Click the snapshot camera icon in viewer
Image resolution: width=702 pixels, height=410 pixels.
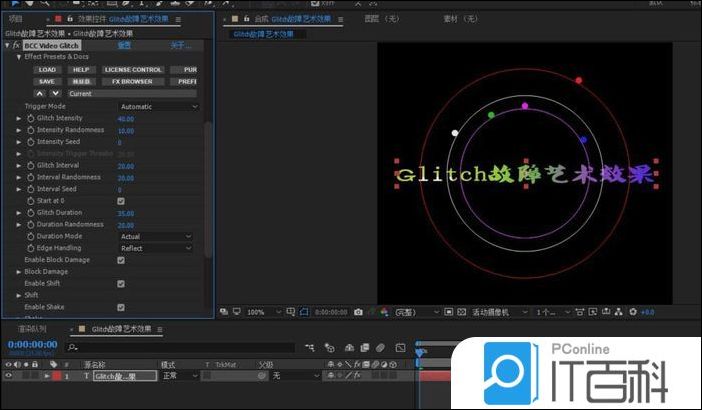pos(358,312)
